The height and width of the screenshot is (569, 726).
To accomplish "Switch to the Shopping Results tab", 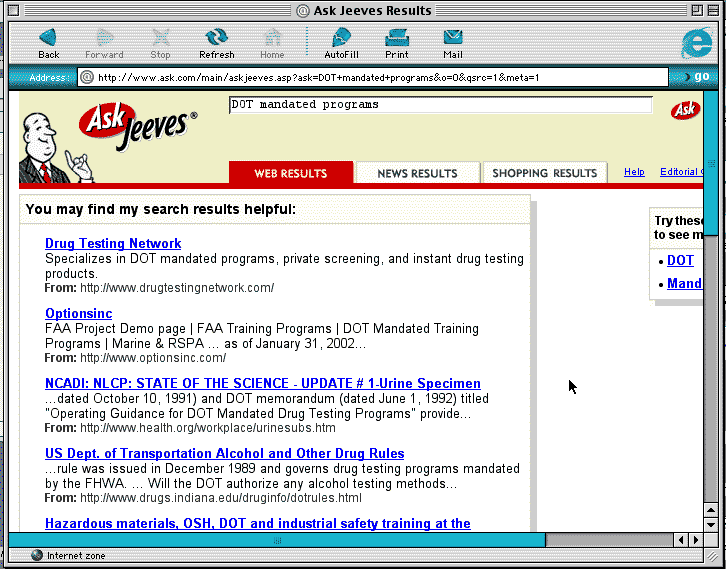I will tap(544, 173).
